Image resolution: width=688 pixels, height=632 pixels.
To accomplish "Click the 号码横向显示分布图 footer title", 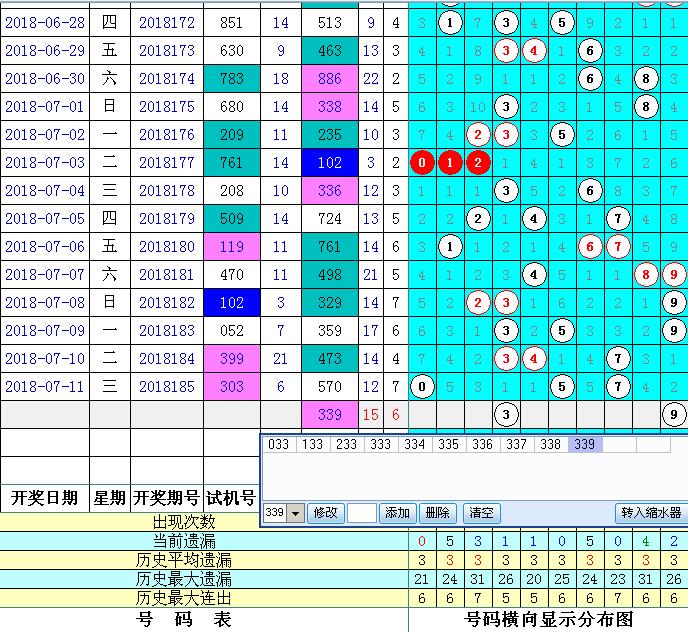I will click(548, 620).
